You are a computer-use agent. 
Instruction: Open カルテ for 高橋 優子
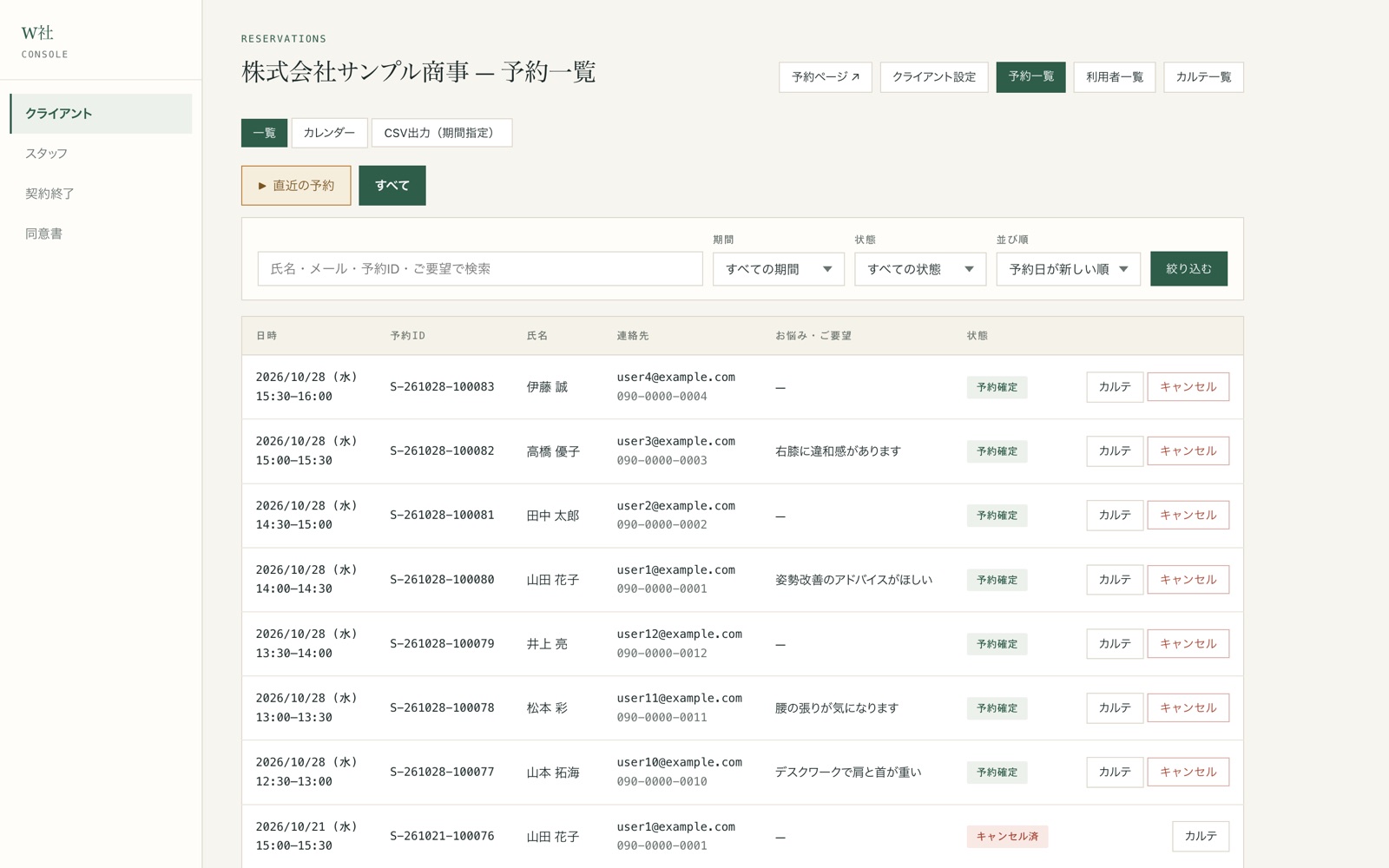click(x=1115, y=451)
